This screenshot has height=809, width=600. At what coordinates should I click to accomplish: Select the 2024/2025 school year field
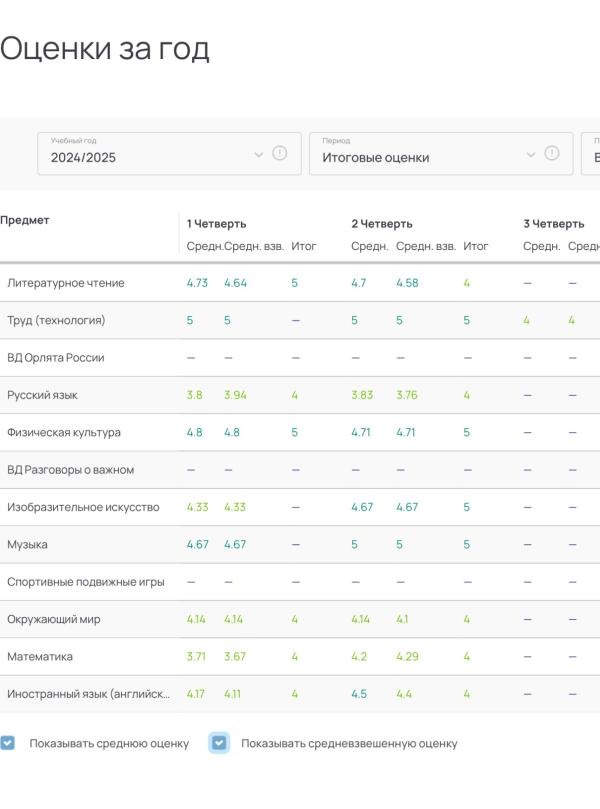(169, 154)
